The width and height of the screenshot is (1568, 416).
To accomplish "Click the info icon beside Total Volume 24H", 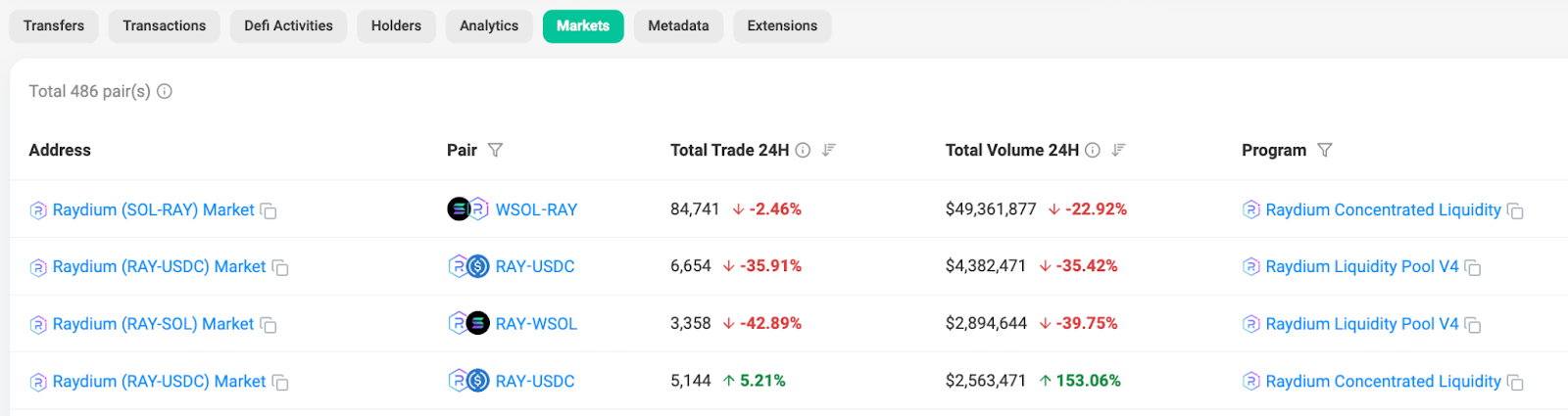I will [x=1093, y=150].
